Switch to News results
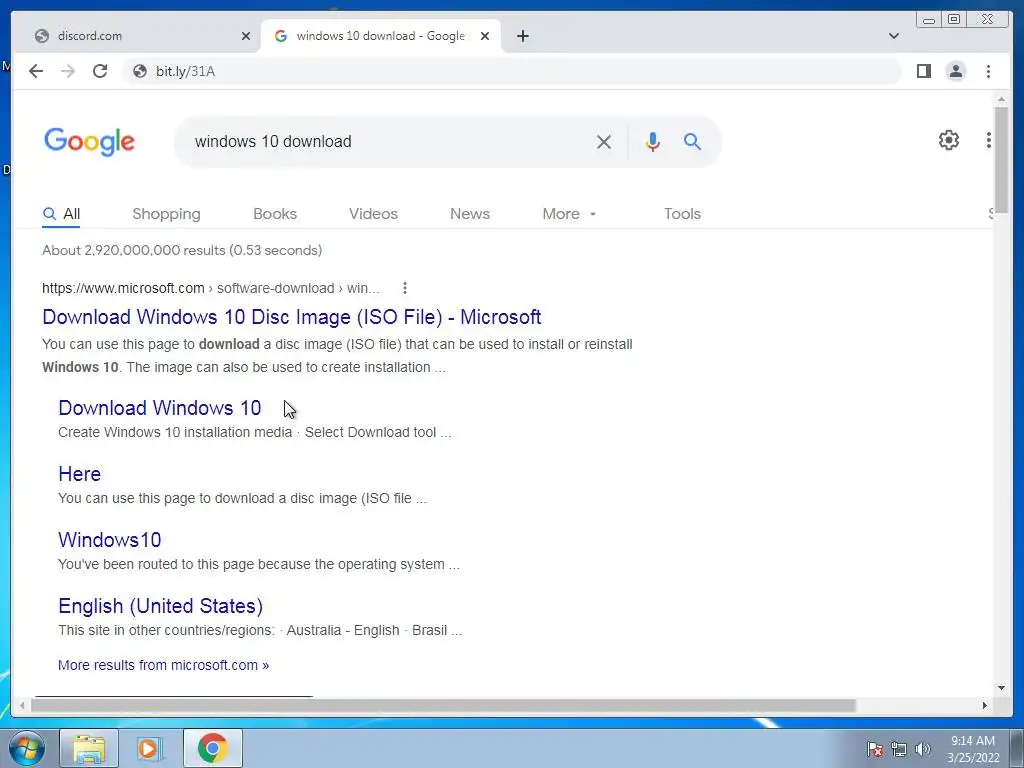 pos(470,214)
